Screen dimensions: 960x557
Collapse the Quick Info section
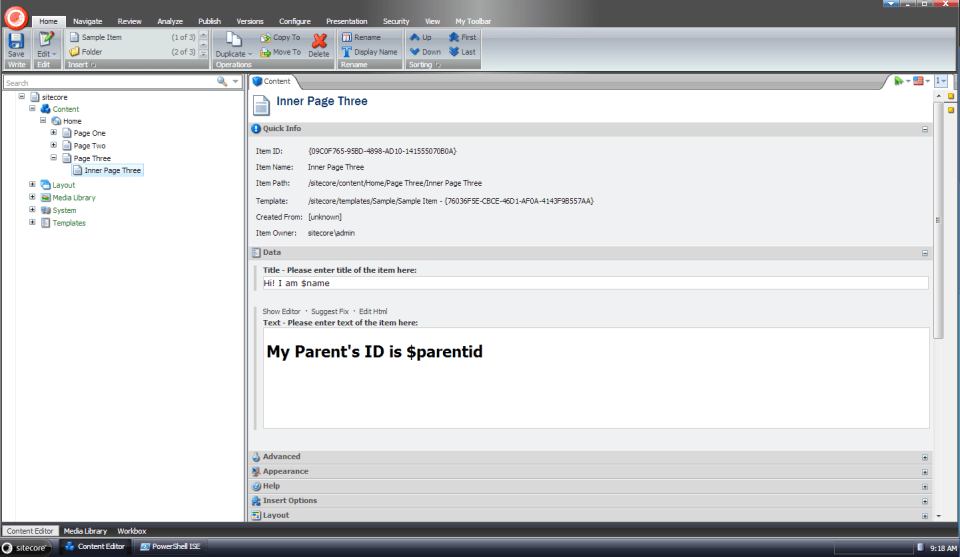[925, 129]
